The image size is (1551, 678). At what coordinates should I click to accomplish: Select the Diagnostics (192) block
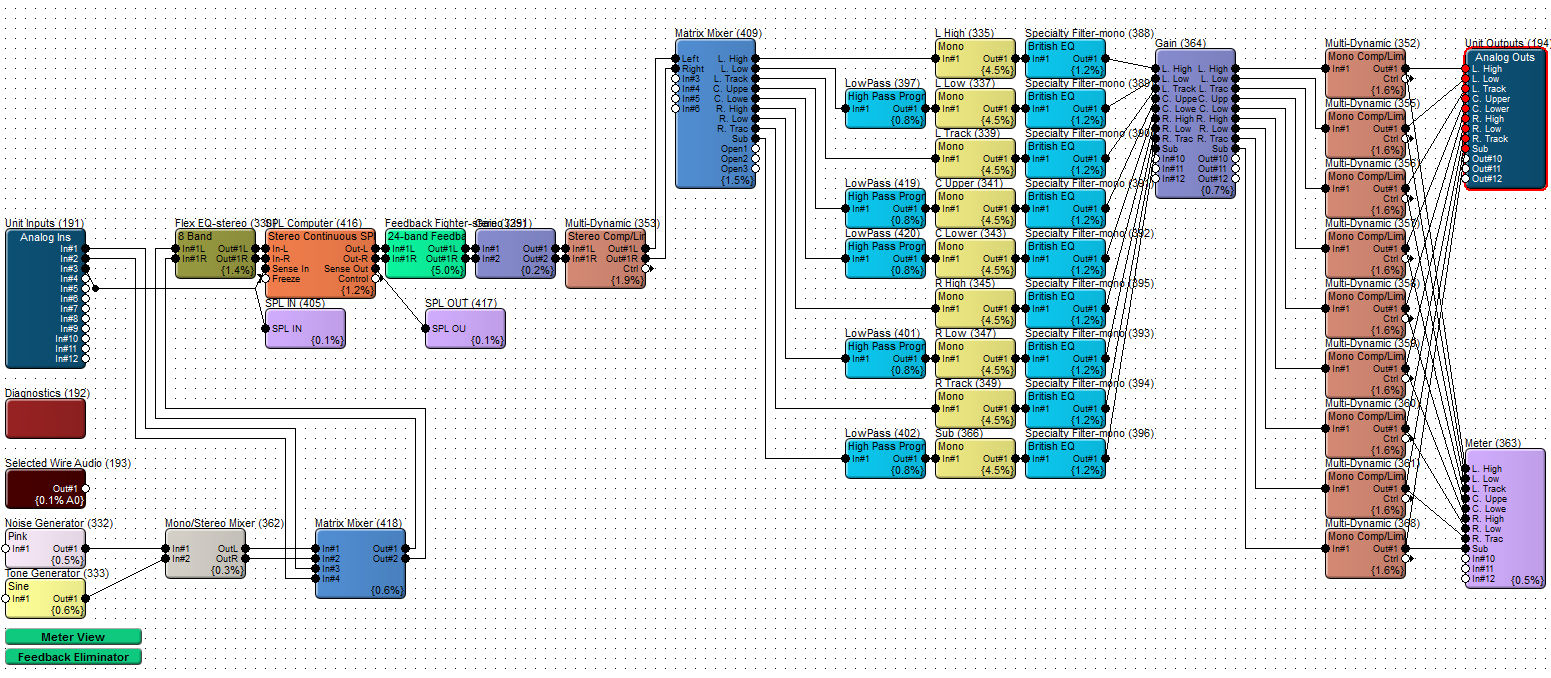45,419
